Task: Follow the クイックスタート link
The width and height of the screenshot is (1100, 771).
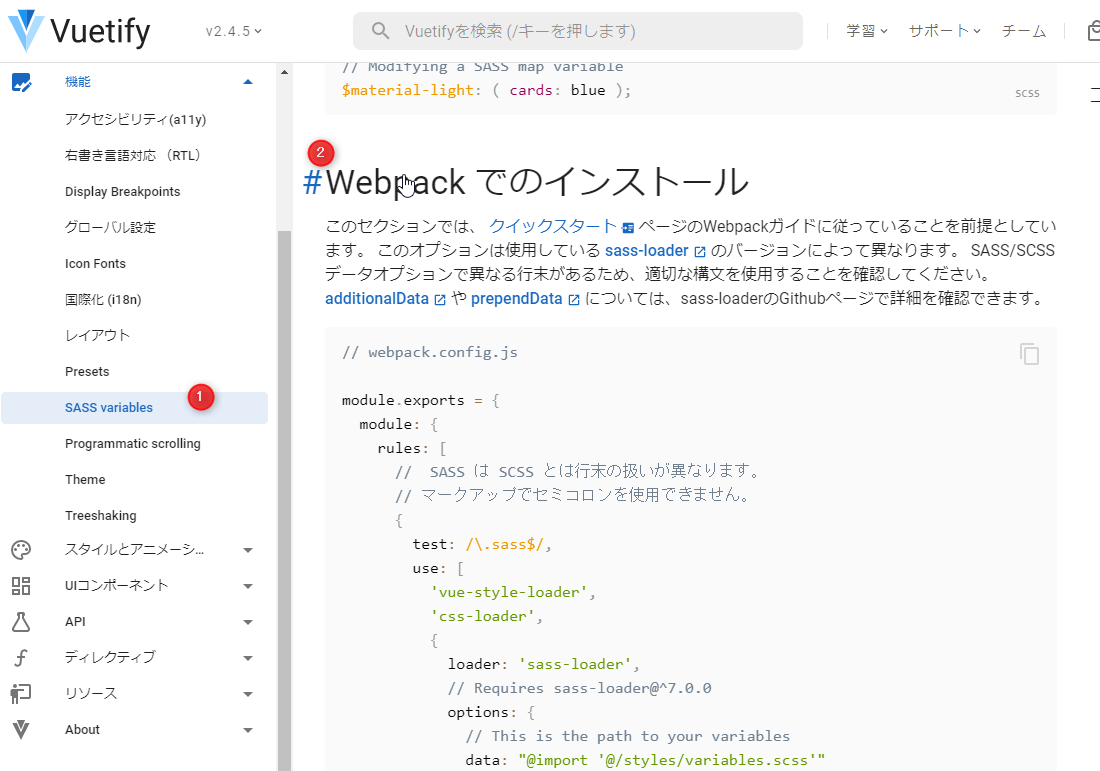Action: pyautogui.click(x=553, y=227)
